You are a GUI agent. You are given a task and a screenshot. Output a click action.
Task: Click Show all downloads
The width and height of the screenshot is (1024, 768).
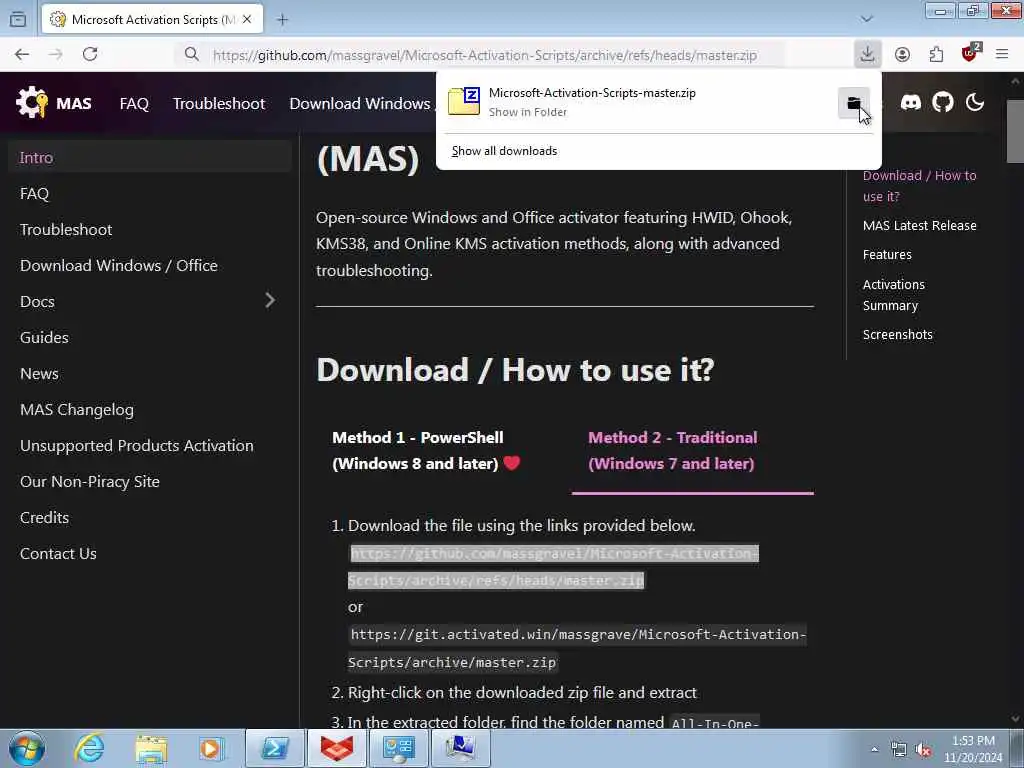504,151
